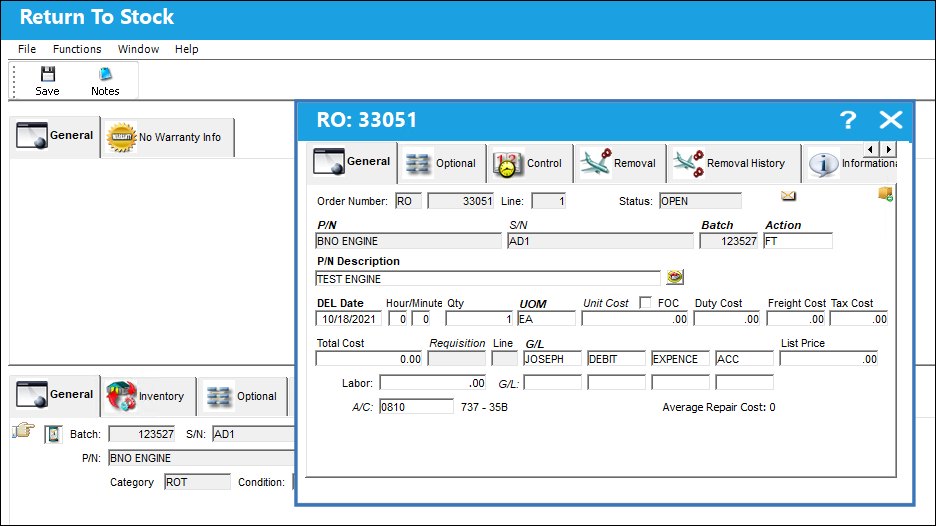
Task: Open the File menu
Action: [27, 49]
